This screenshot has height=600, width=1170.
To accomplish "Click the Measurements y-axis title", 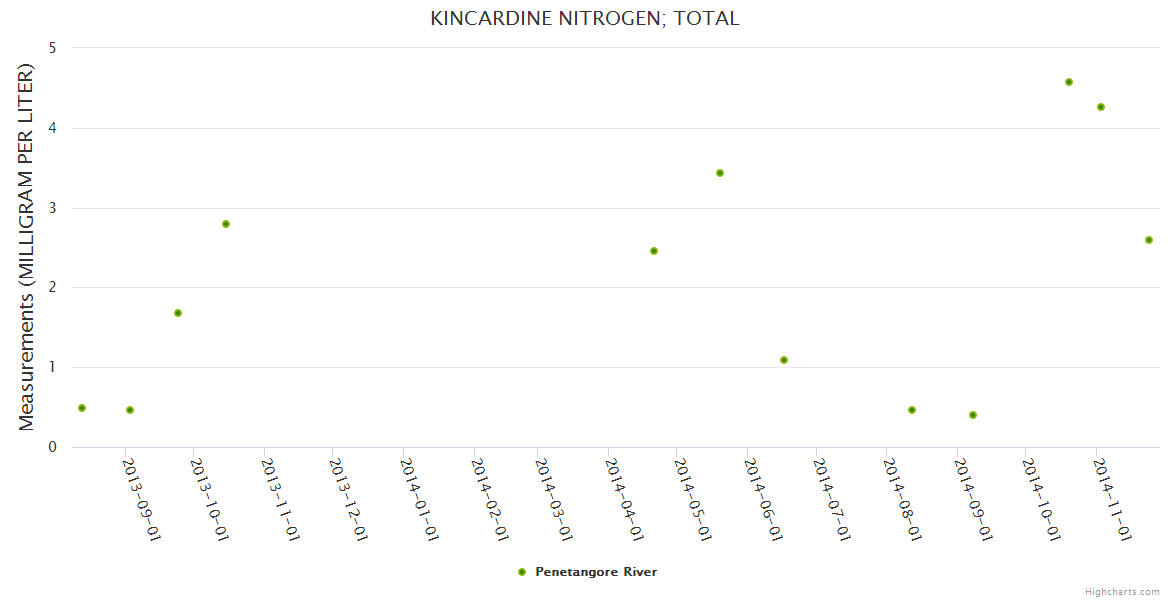I will (26, 247).
